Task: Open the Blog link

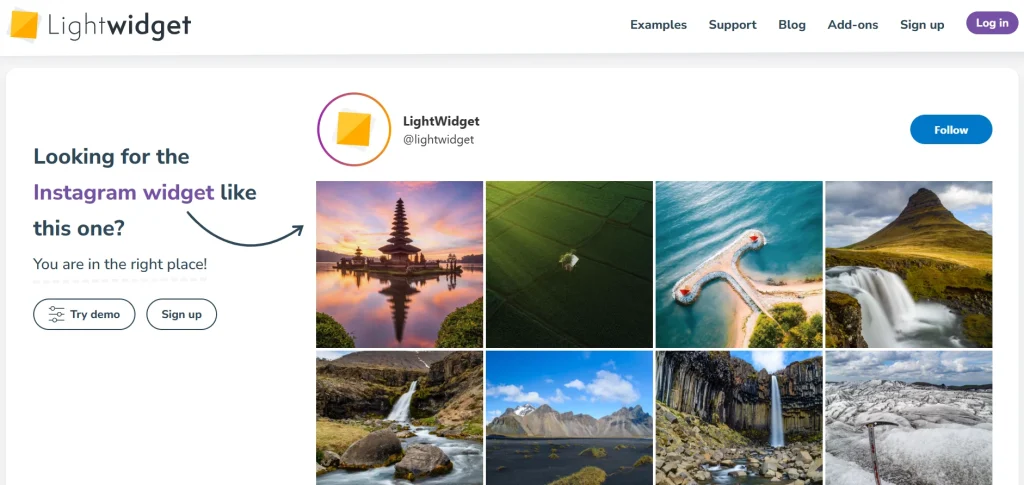Action: (791, 25)
